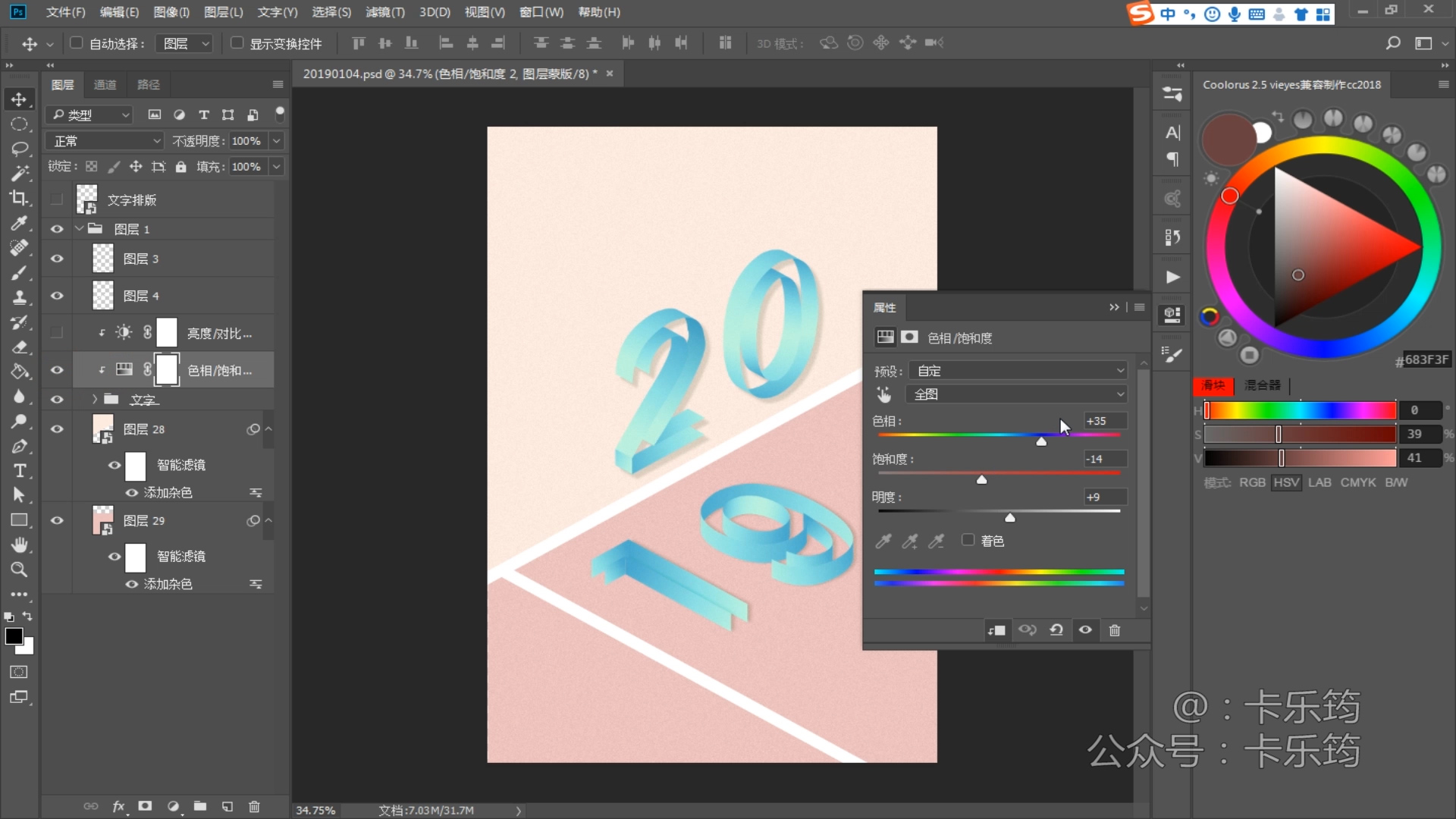Switch color mode to LAB
This screenshot has height=819, width=1456.
[1319, 482]
